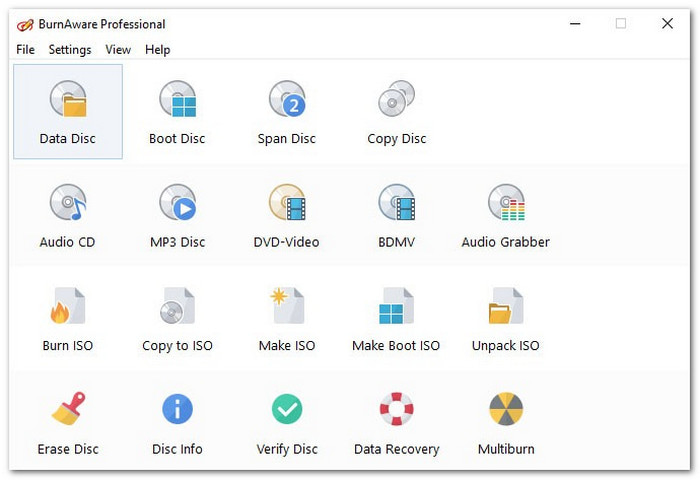The image size is (700, 480).
Task: Open the Audio Grabber tool
Action: click(506, 215)
